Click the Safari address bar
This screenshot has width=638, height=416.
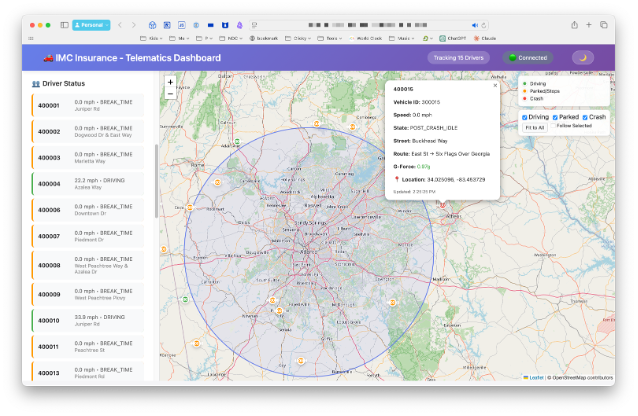[368, 25]
